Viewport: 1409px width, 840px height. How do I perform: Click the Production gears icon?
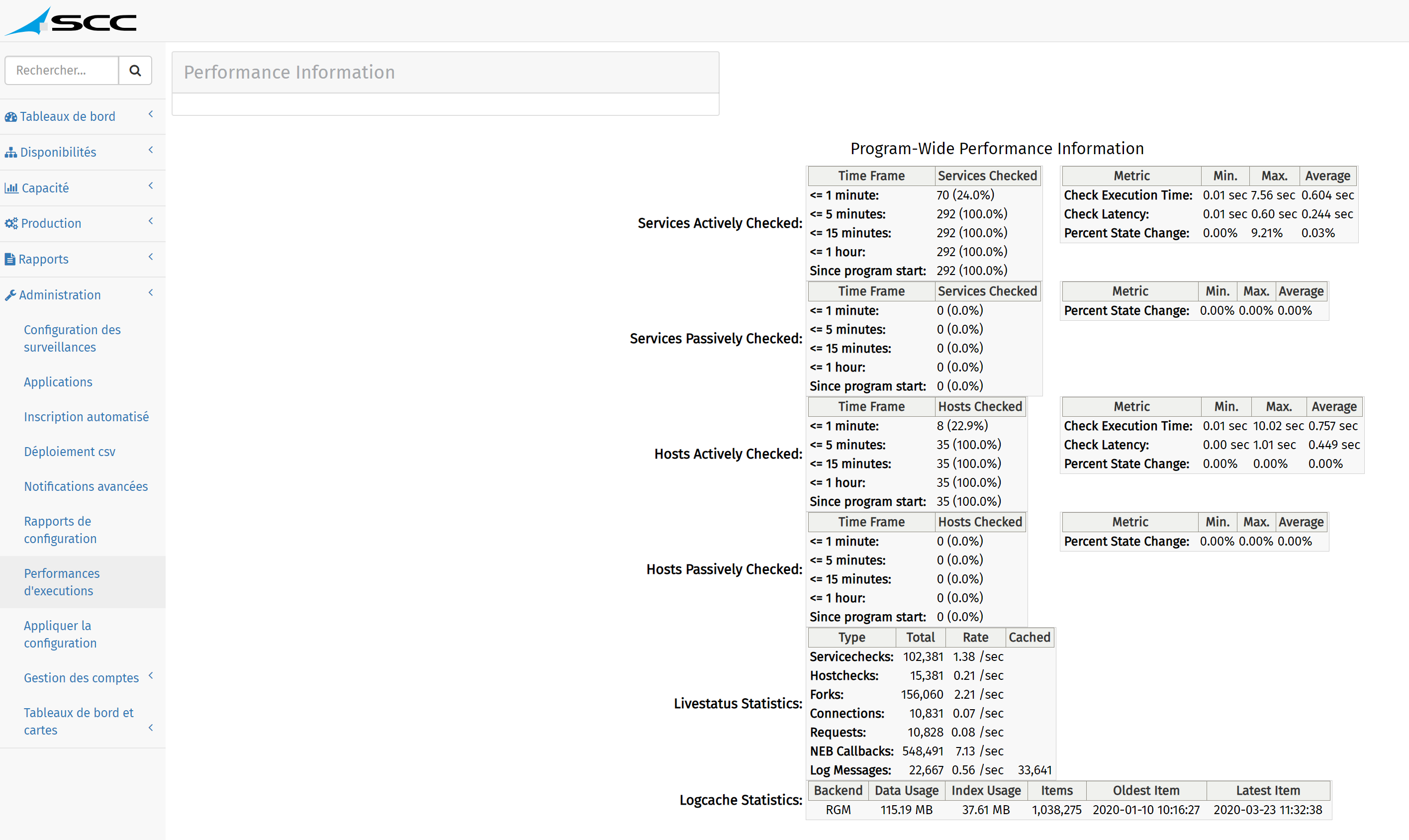pyautogui.click(x=11, y=224)
